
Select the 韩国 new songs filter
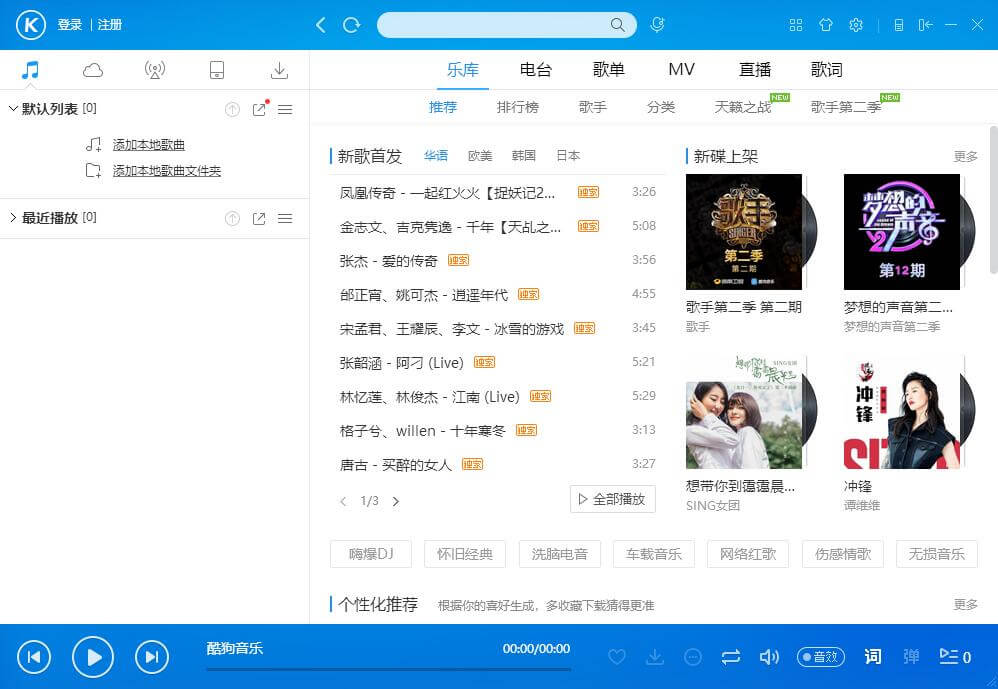(x=524, y=156)
